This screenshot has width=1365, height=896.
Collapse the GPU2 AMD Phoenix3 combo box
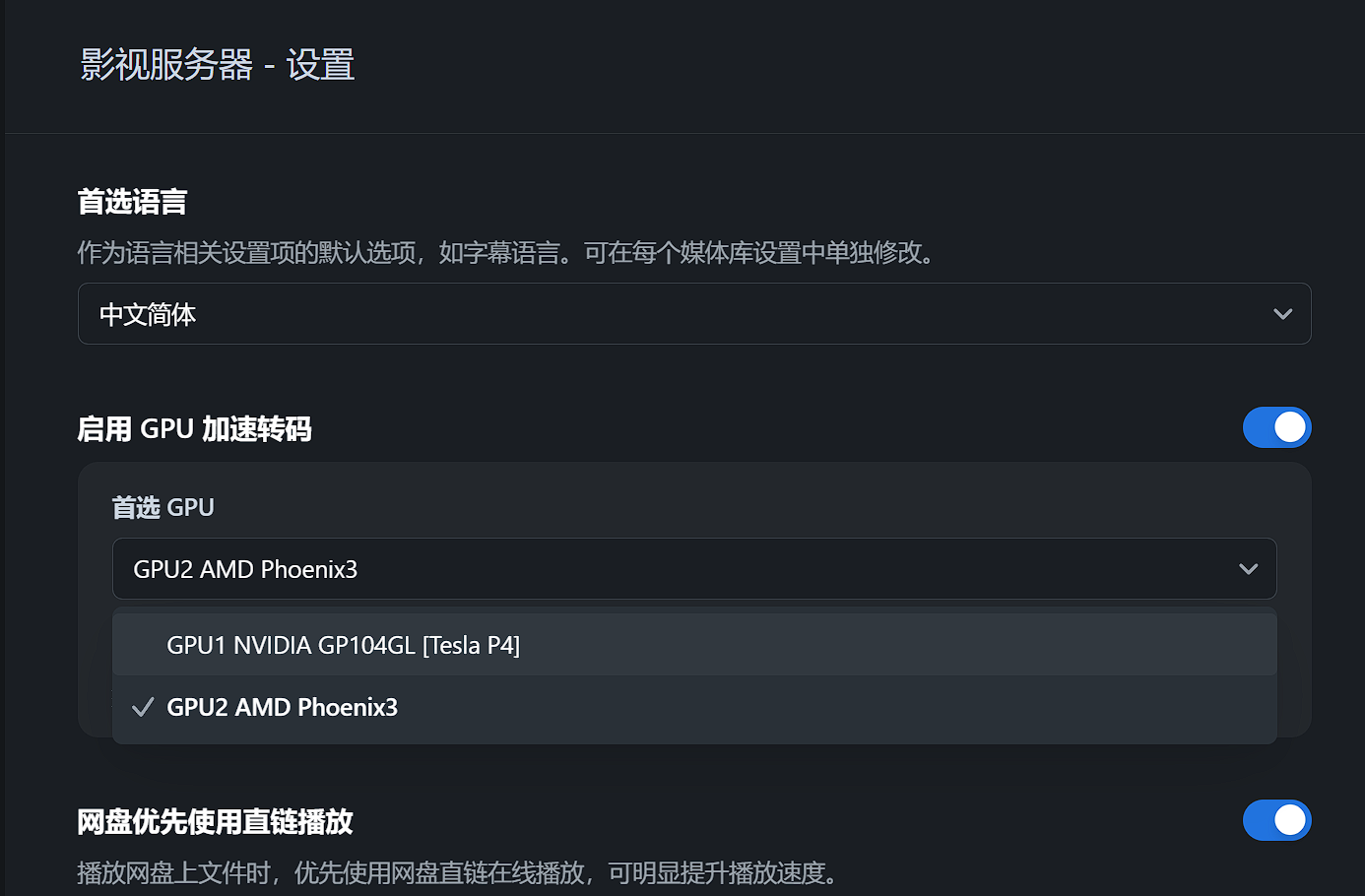click(x=693, y=569)
